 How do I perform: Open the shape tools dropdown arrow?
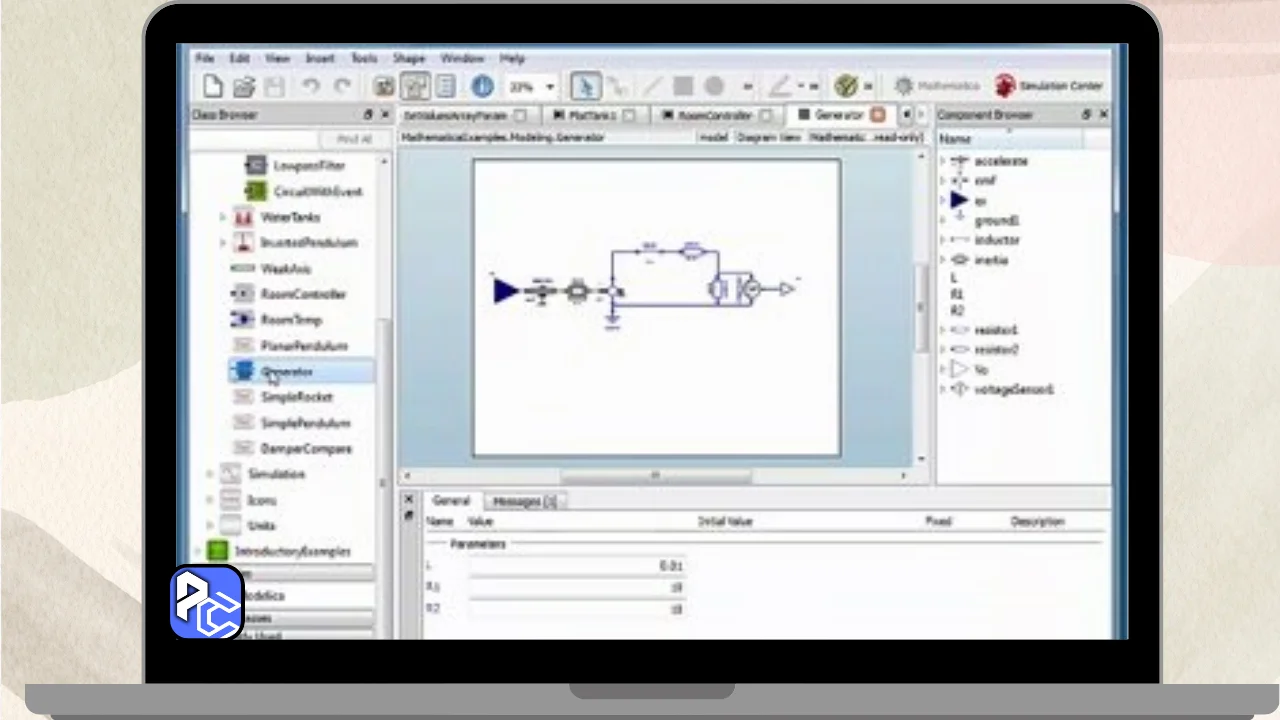click(x=747, y=87)
